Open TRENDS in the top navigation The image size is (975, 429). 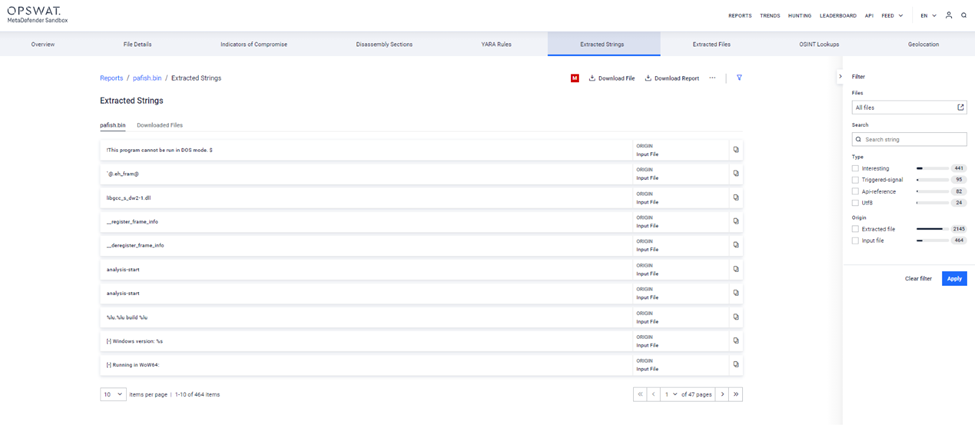(770, 16)
